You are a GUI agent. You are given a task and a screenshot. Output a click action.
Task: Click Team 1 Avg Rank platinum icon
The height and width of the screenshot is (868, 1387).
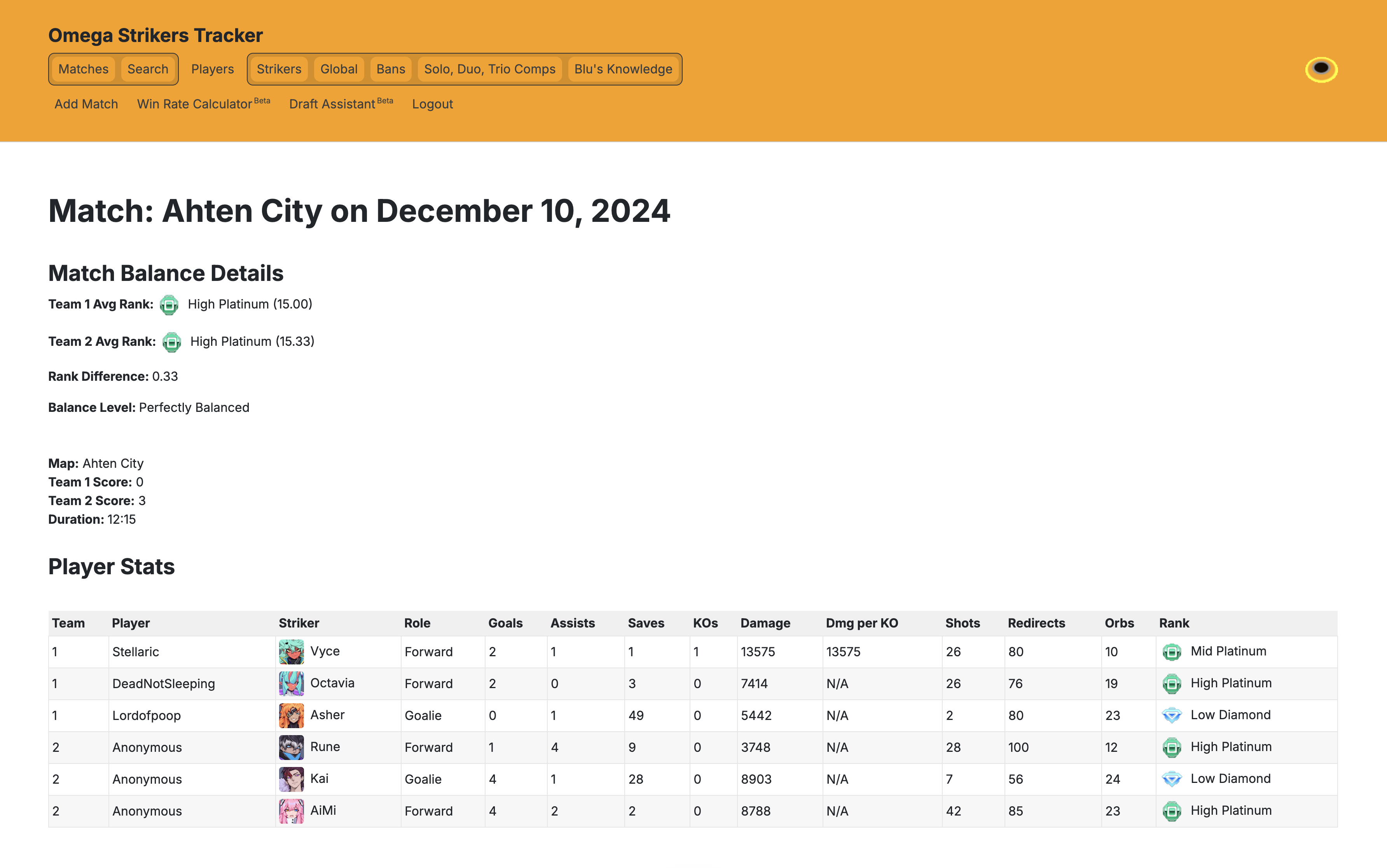click(169, 305)
